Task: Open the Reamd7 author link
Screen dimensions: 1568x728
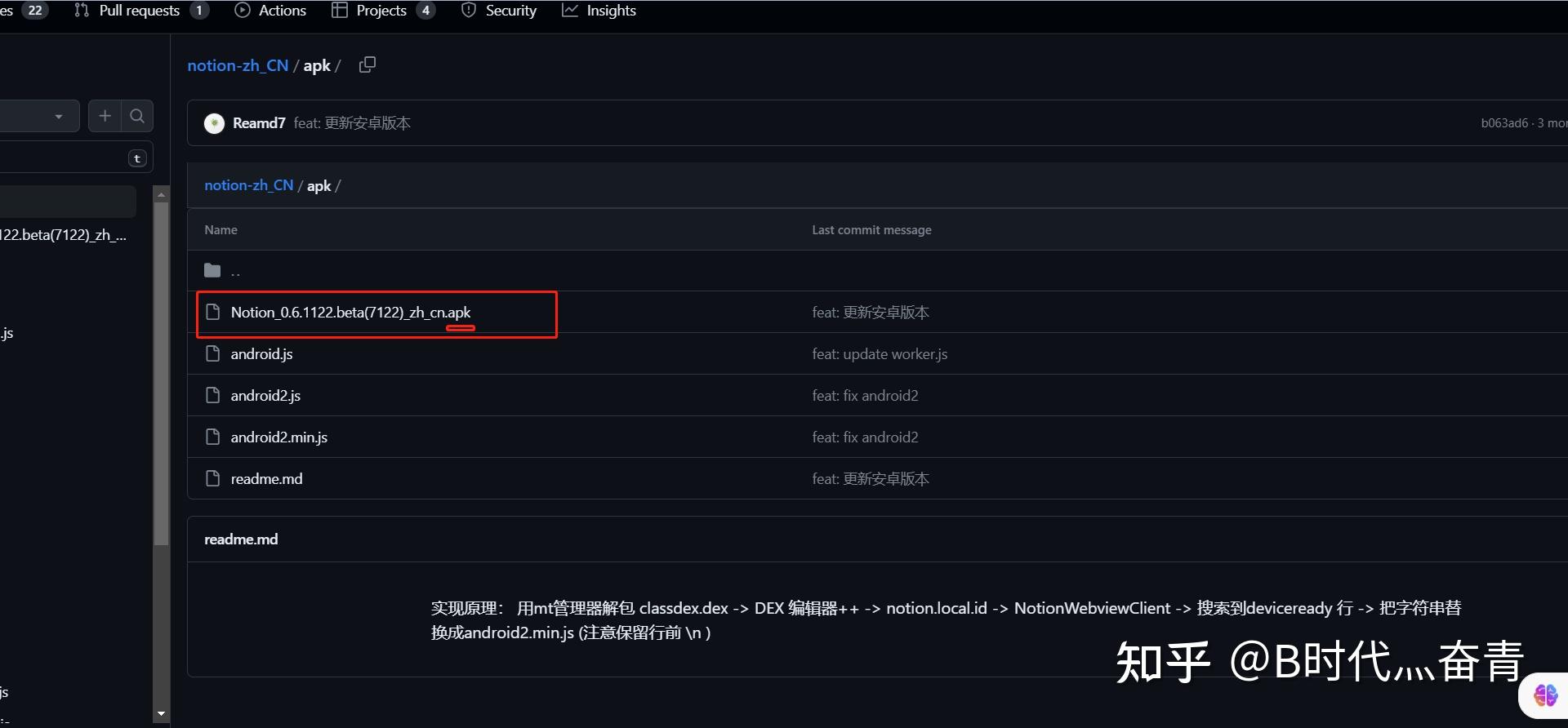Action: coord(259,123)
